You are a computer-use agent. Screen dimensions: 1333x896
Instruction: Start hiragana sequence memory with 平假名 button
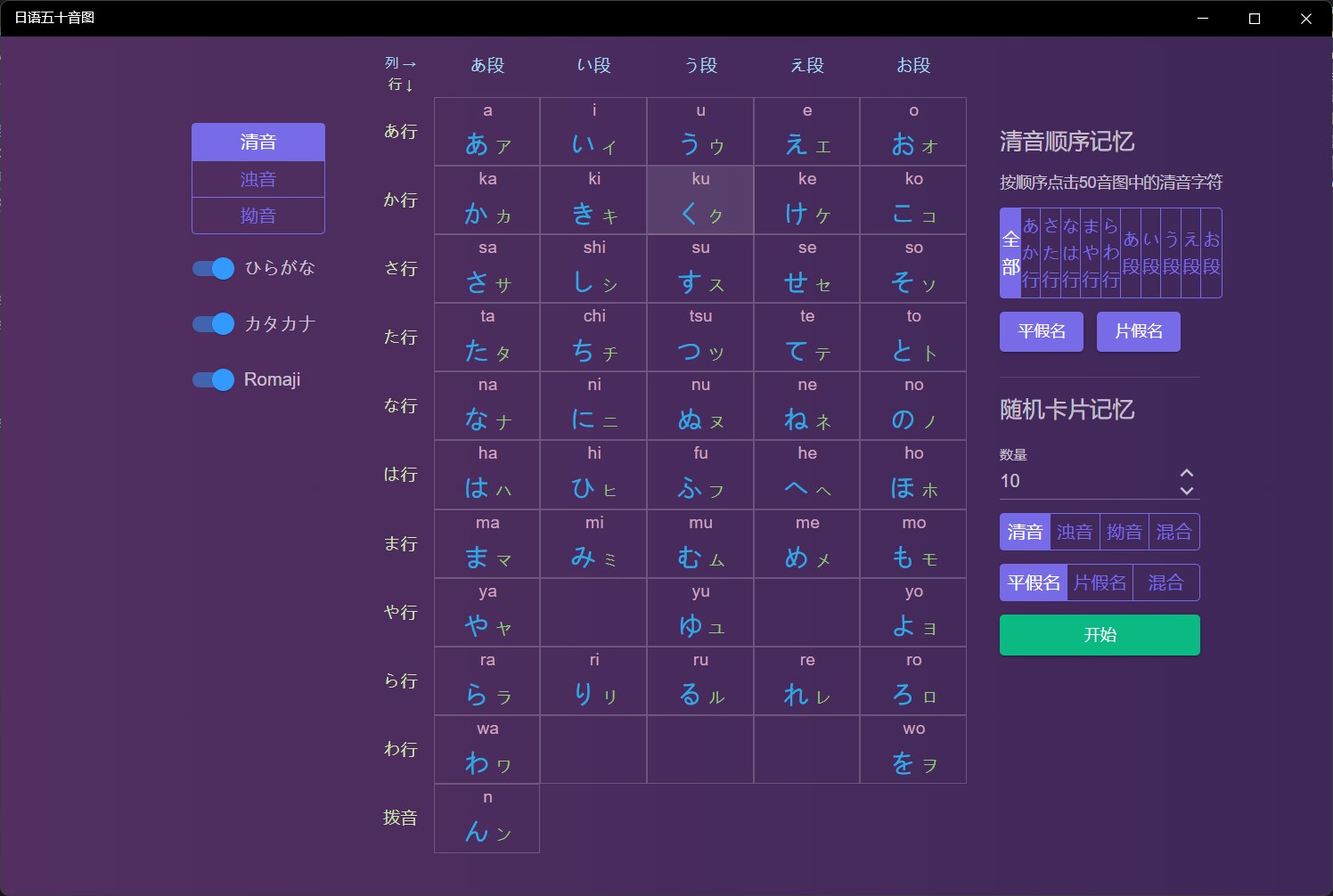[1042, 331]
